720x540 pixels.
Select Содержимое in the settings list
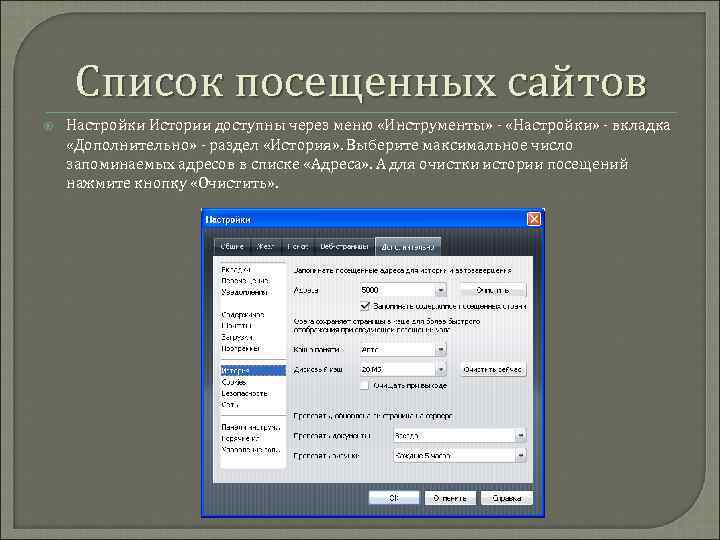tap(243, 315)
